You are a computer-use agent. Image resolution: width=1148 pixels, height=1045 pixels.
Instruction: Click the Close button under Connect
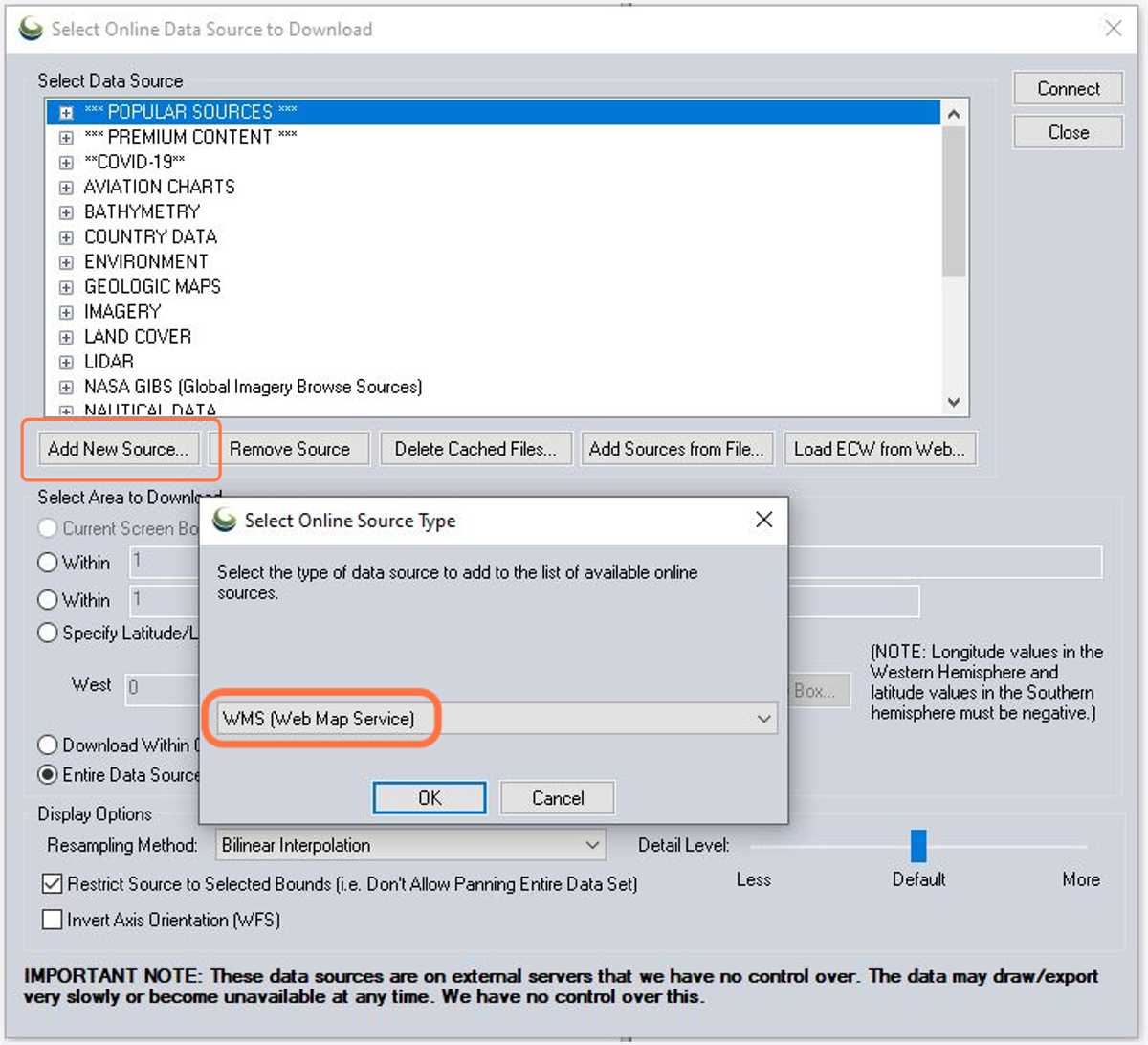(x=1068, y=132)
